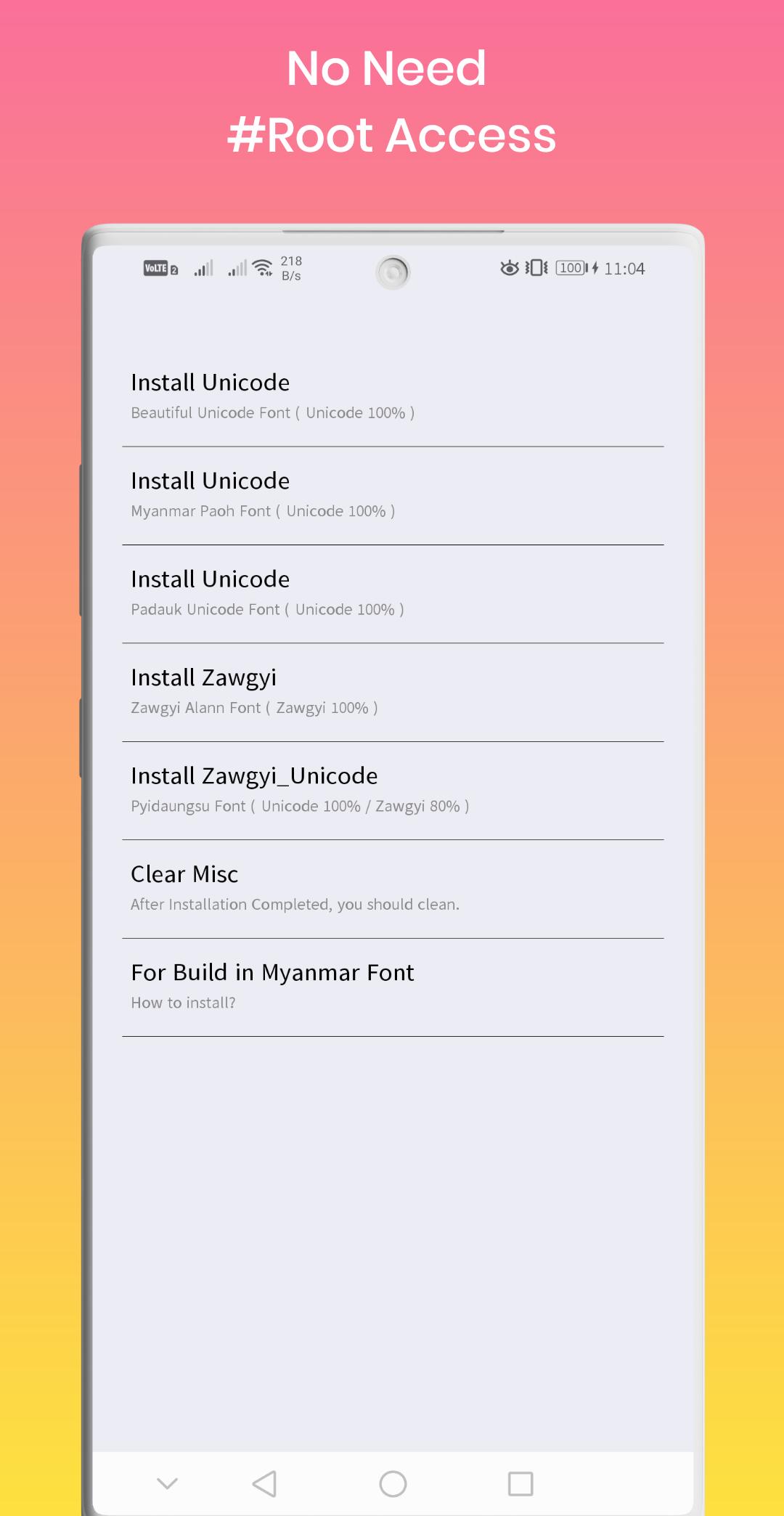Tap the first SIM signal strength icon
This screenshot has height=1516, width=784.
203,268
